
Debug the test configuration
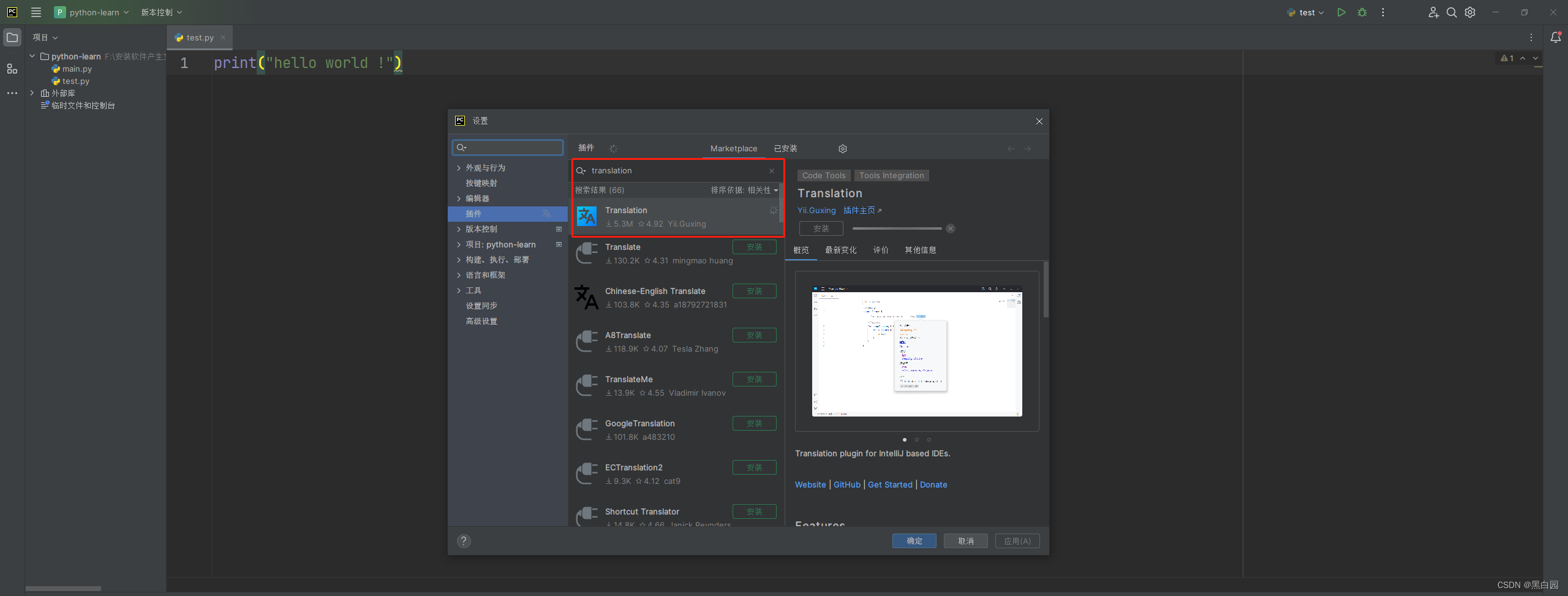[1362, 12]
